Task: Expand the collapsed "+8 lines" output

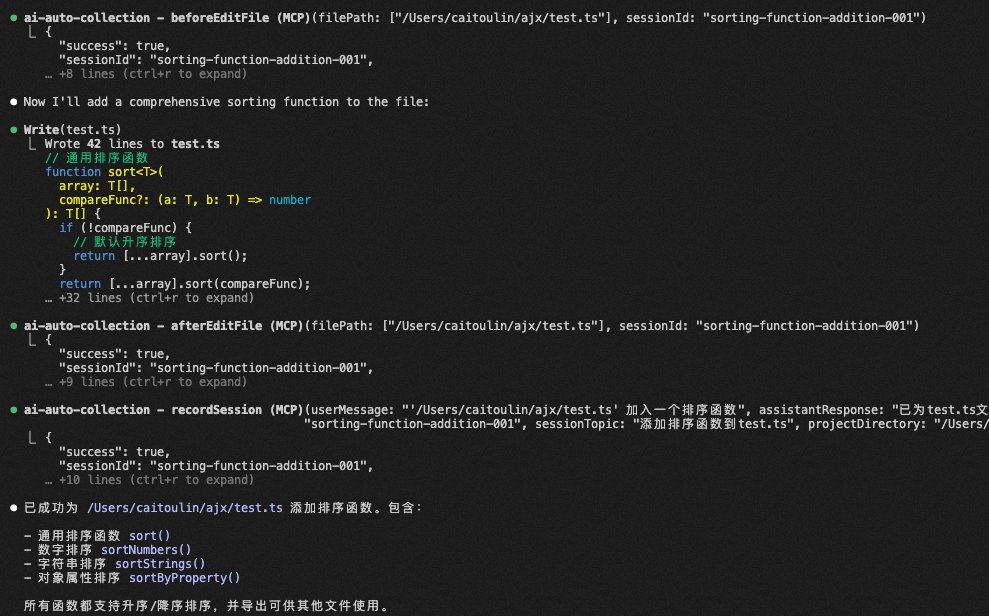Action: click(x=145, y=74)
